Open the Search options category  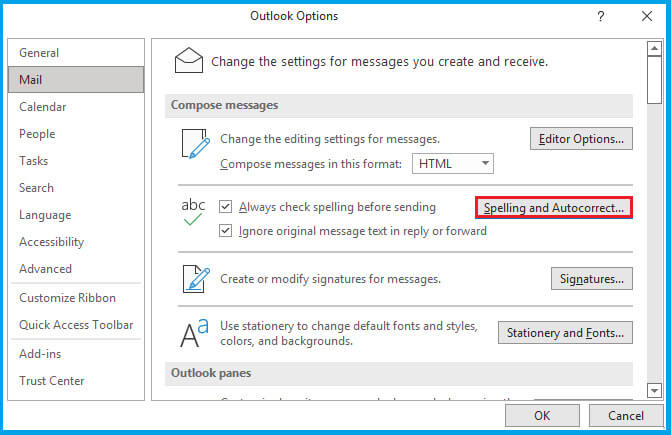pyautogui.click(x=76, y=188)
